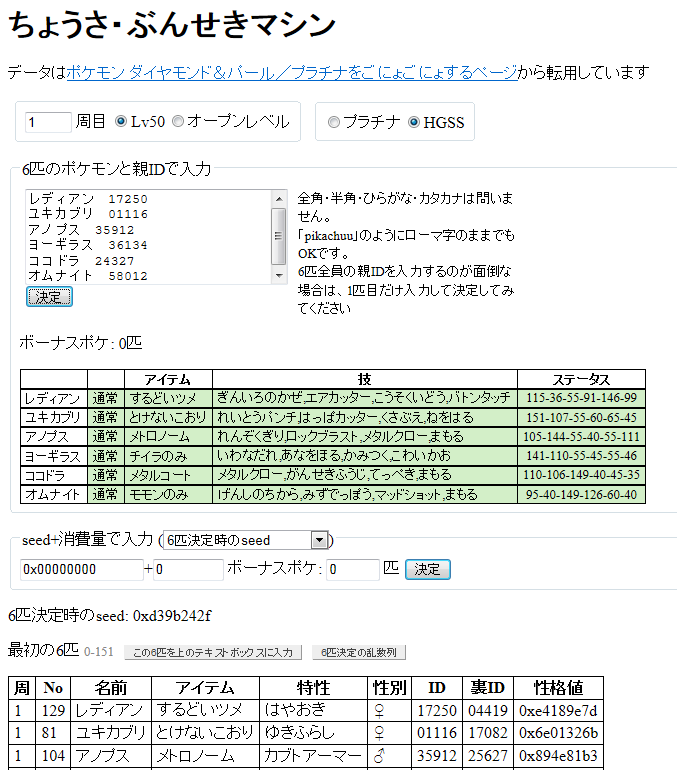677x770 pixels.
Task: Click the オムナイト moves cell starting げんしのちから
Action: click(365, 495)
